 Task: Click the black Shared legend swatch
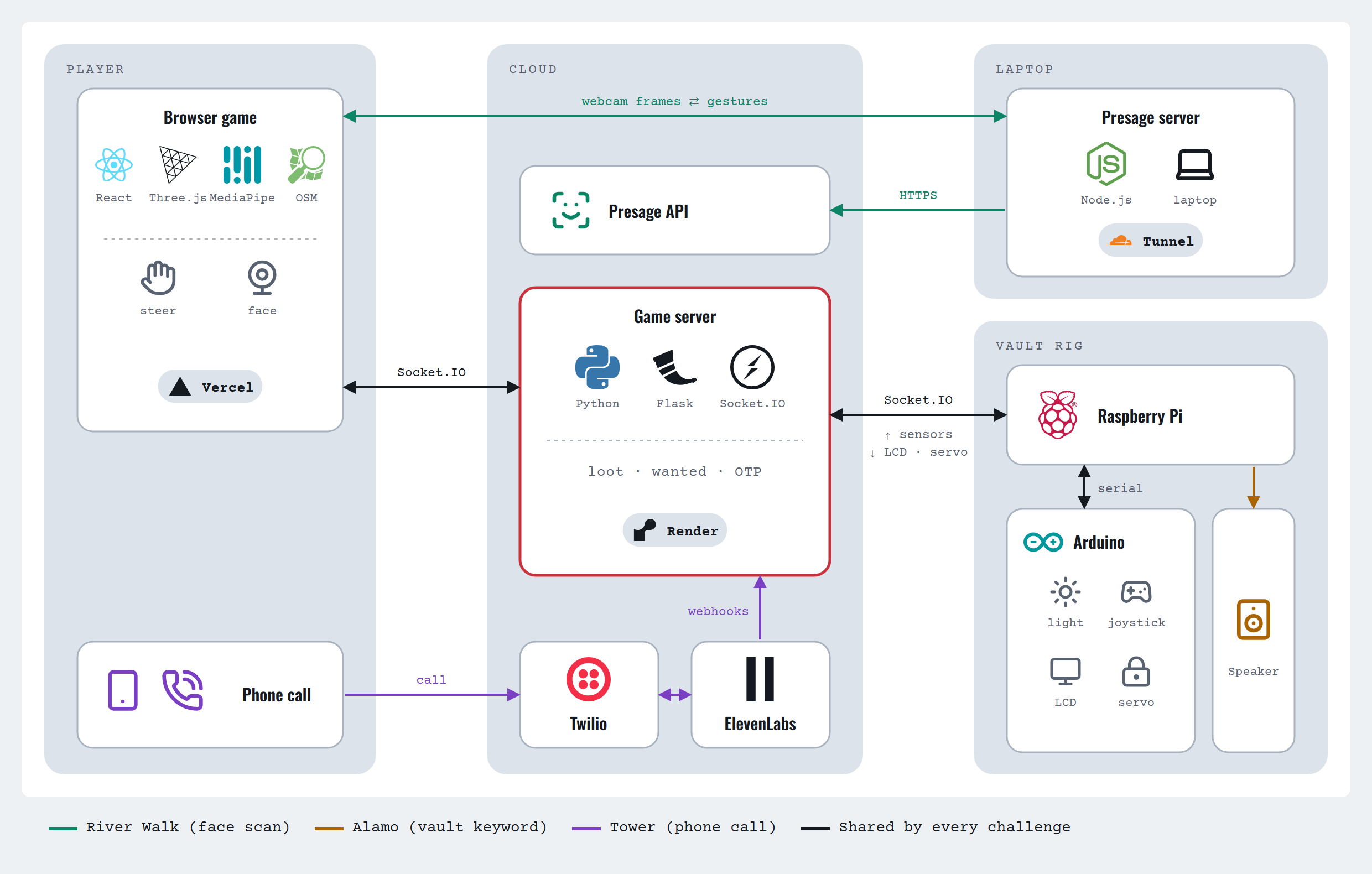815,829
